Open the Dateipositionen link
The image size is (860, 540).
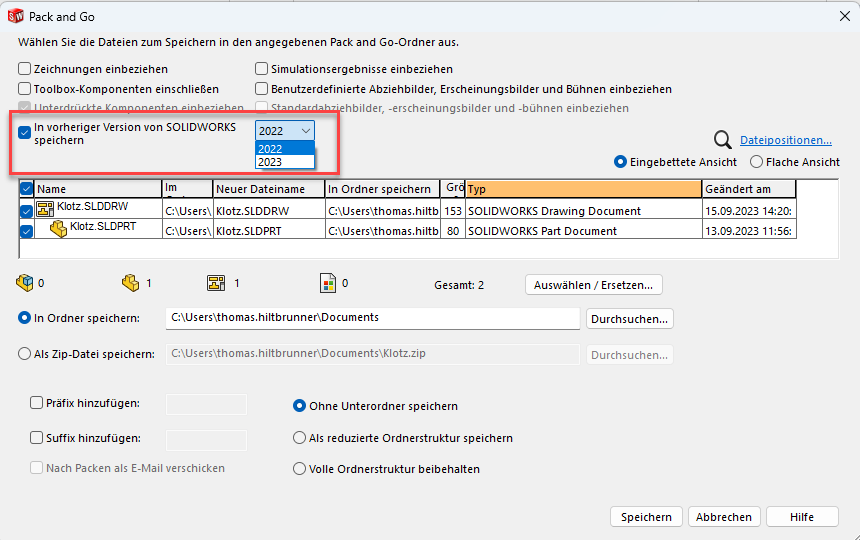[785, 141]
